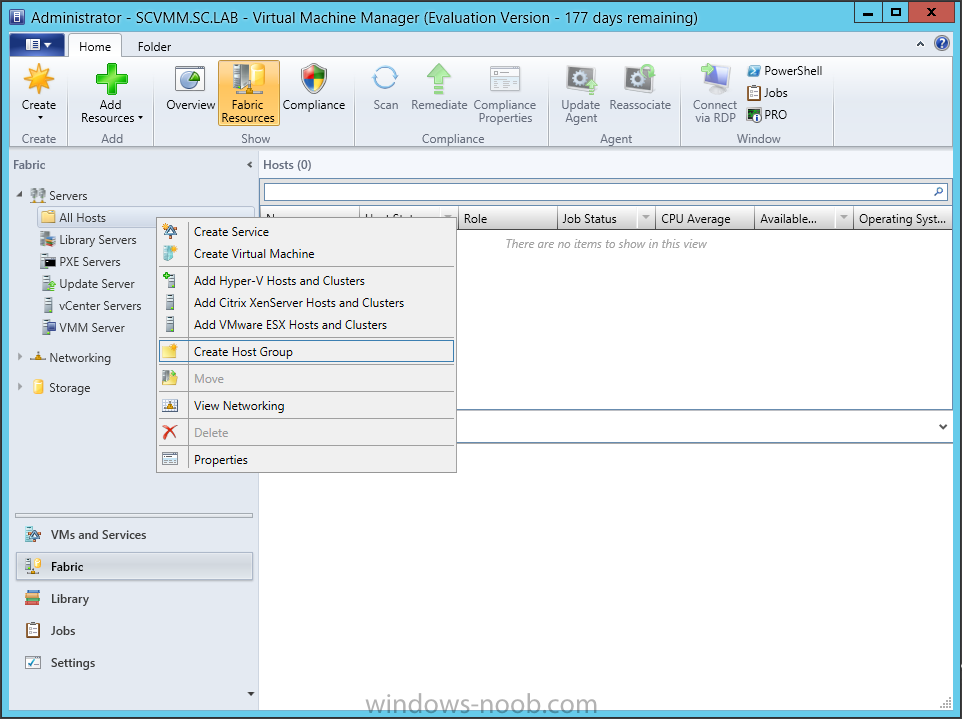Minimize the ribbon using the caret
The height and width of the screenshot is (719, 962).
(x=920, y=44)
